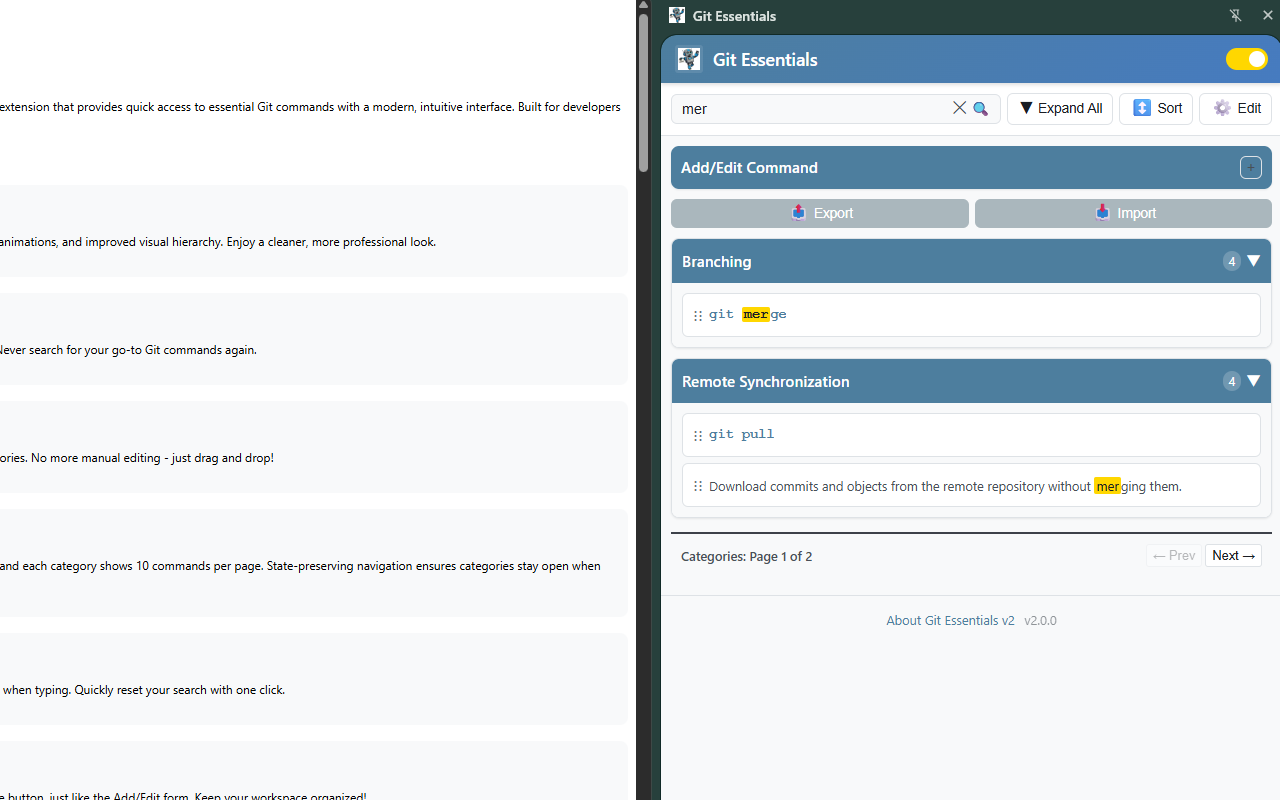Click the Branching category title
Viewport: 1280px width, 800px height.
coord(716,261)
